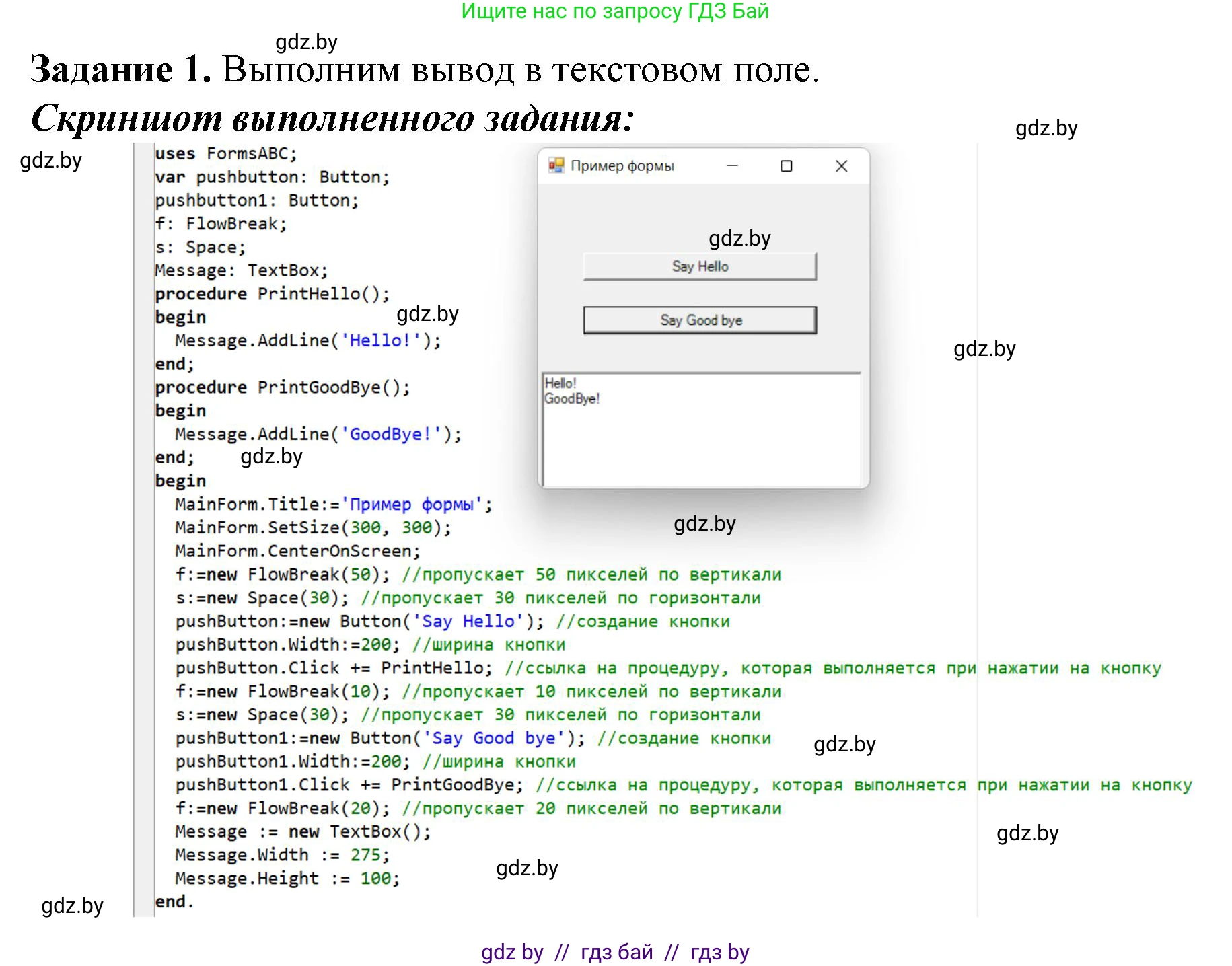Click the MainForm.CenterOnScreen line
Viewport: 1232px width, 966px height.
point(297,551)
